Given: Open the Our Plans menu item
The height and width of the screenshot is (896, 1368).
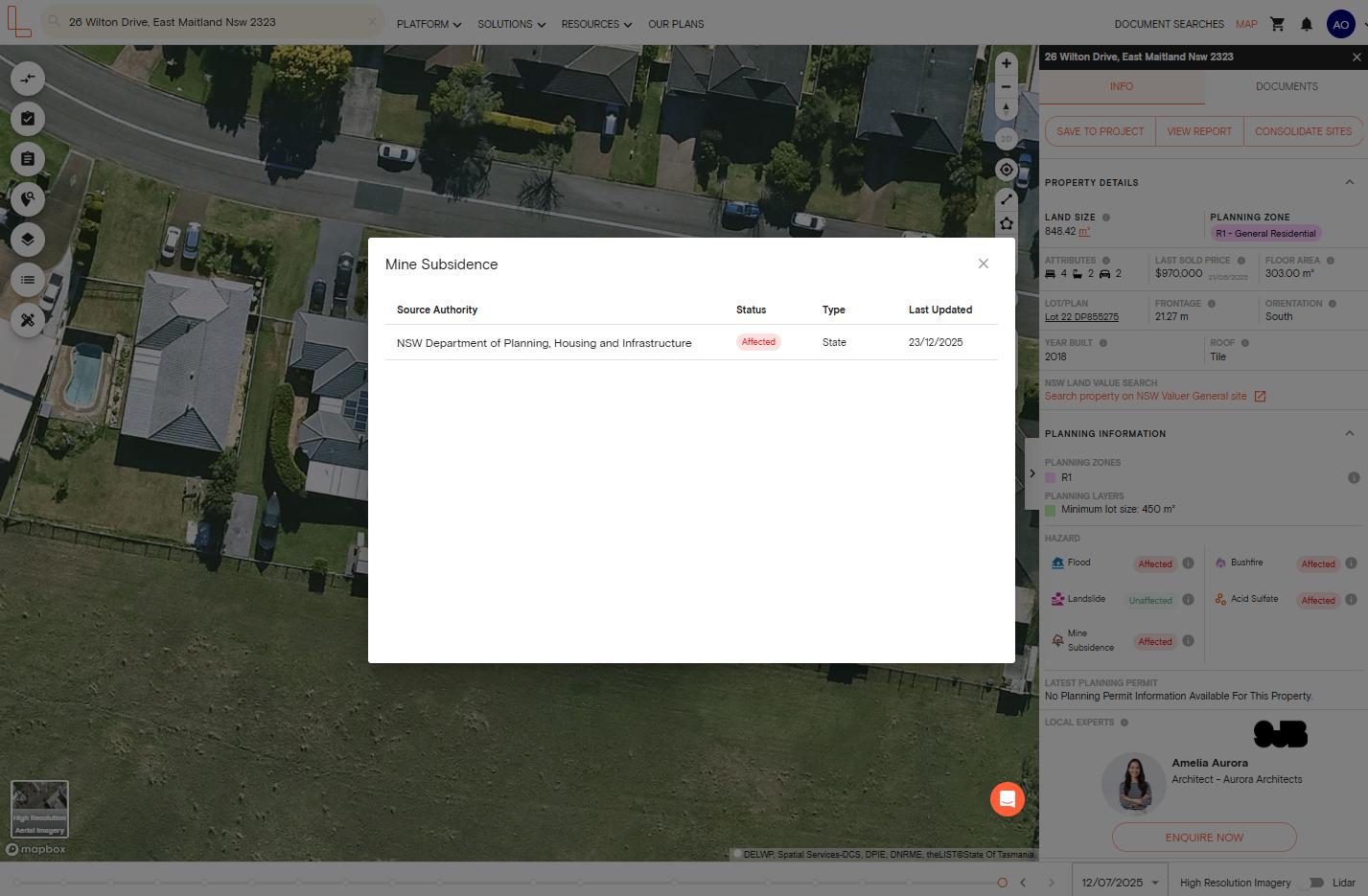Looking at the screenshot, I should point(676,24).
